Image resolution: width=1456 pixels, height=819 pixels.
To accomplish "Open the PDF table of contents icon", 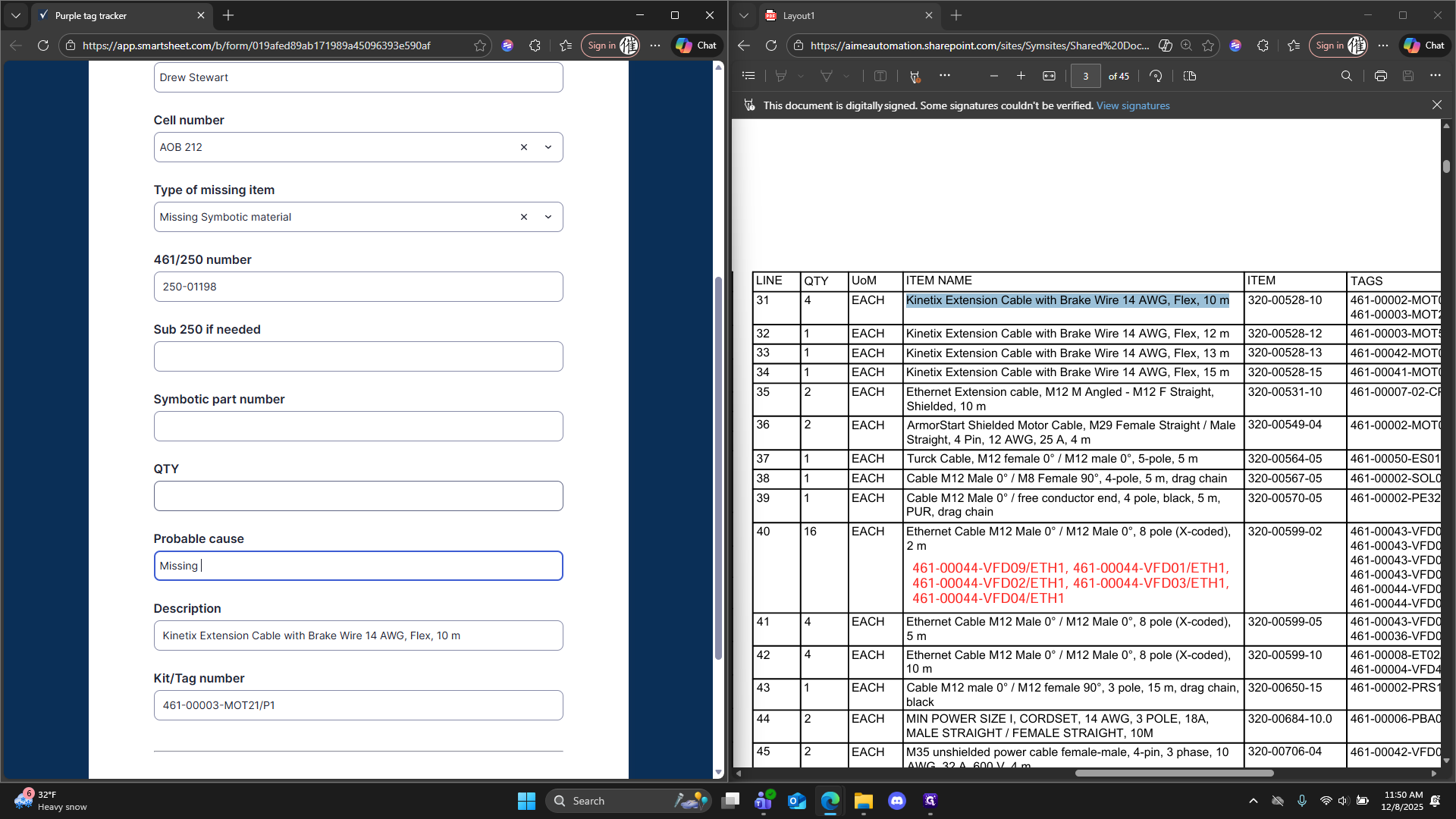I will click(x=748, y=76).
